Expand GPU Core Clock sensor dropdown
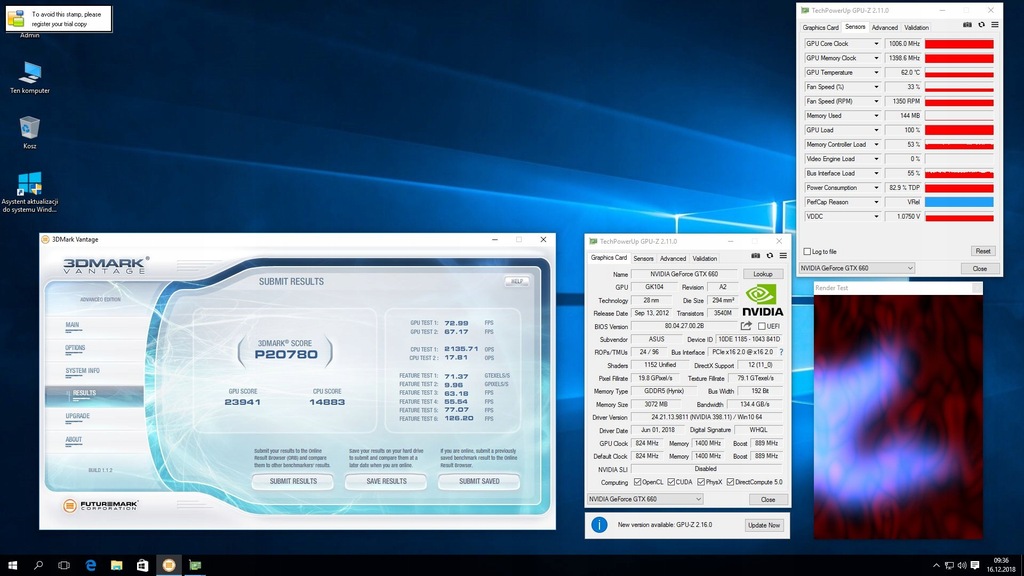Viewport: 1024px width, 576px height. (876, 44)
